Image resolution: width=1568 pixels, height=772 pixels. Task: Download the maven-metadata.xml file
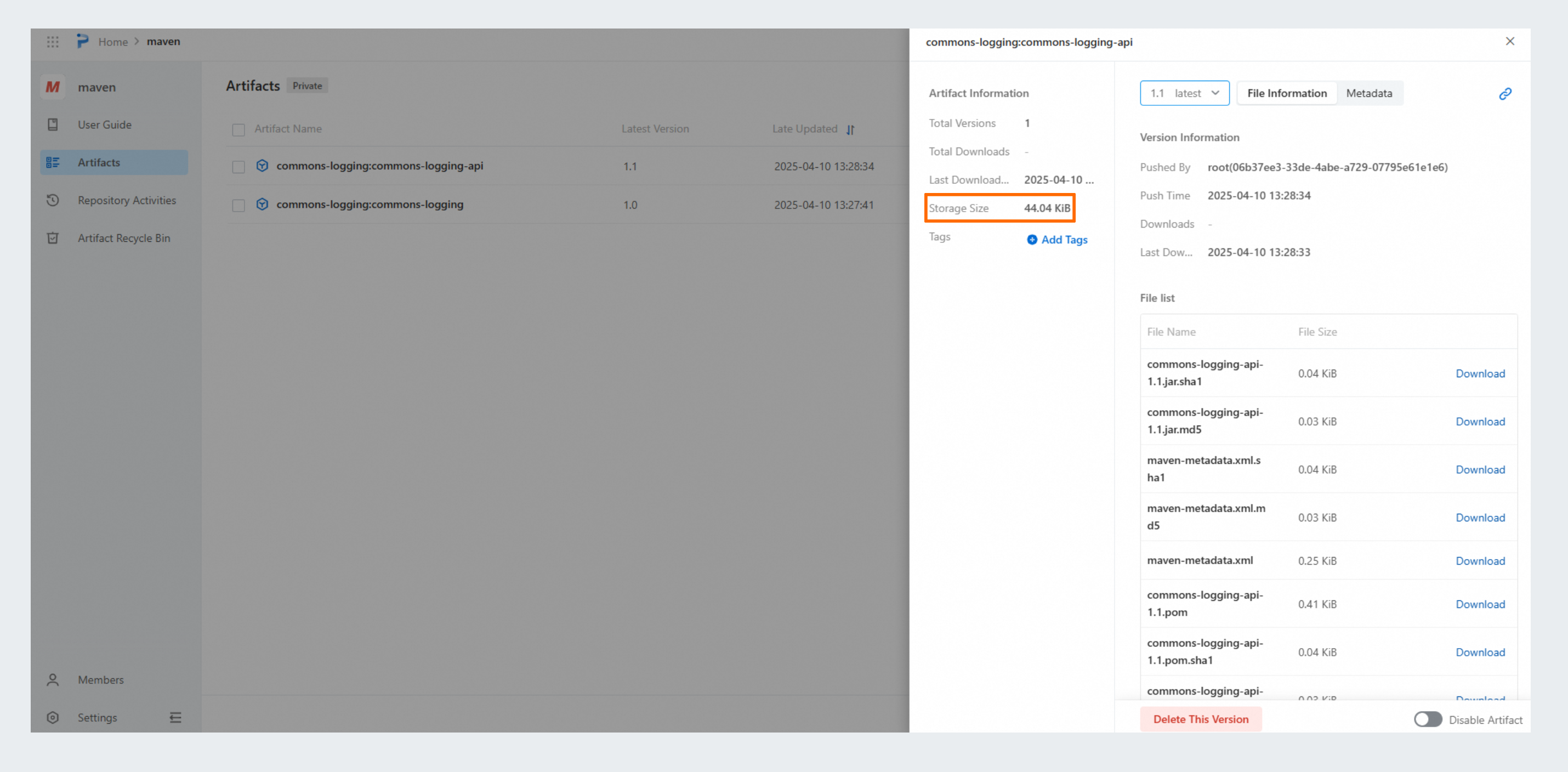point(1480,561)
